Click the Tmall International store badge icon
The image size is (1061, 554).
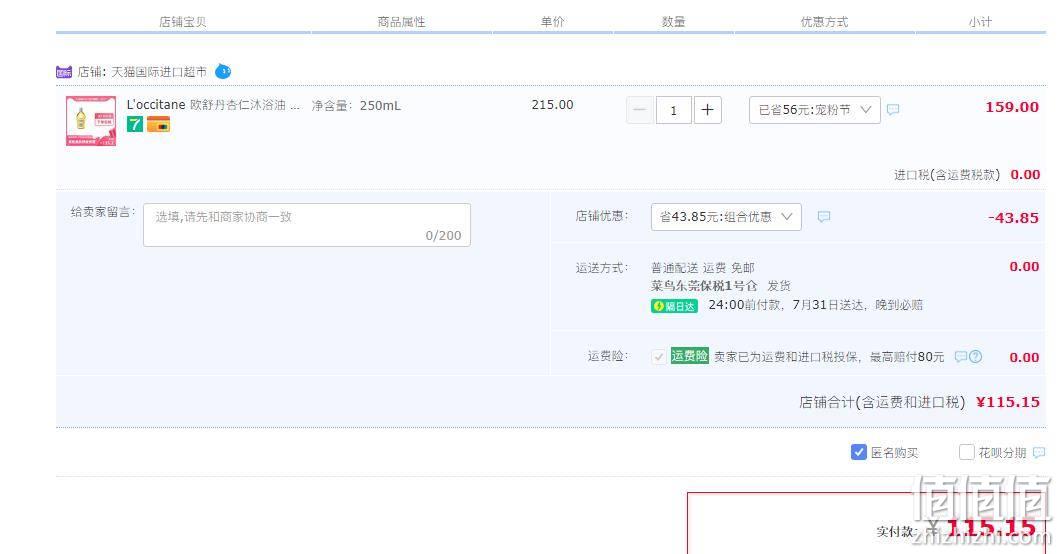pos(64,72)
